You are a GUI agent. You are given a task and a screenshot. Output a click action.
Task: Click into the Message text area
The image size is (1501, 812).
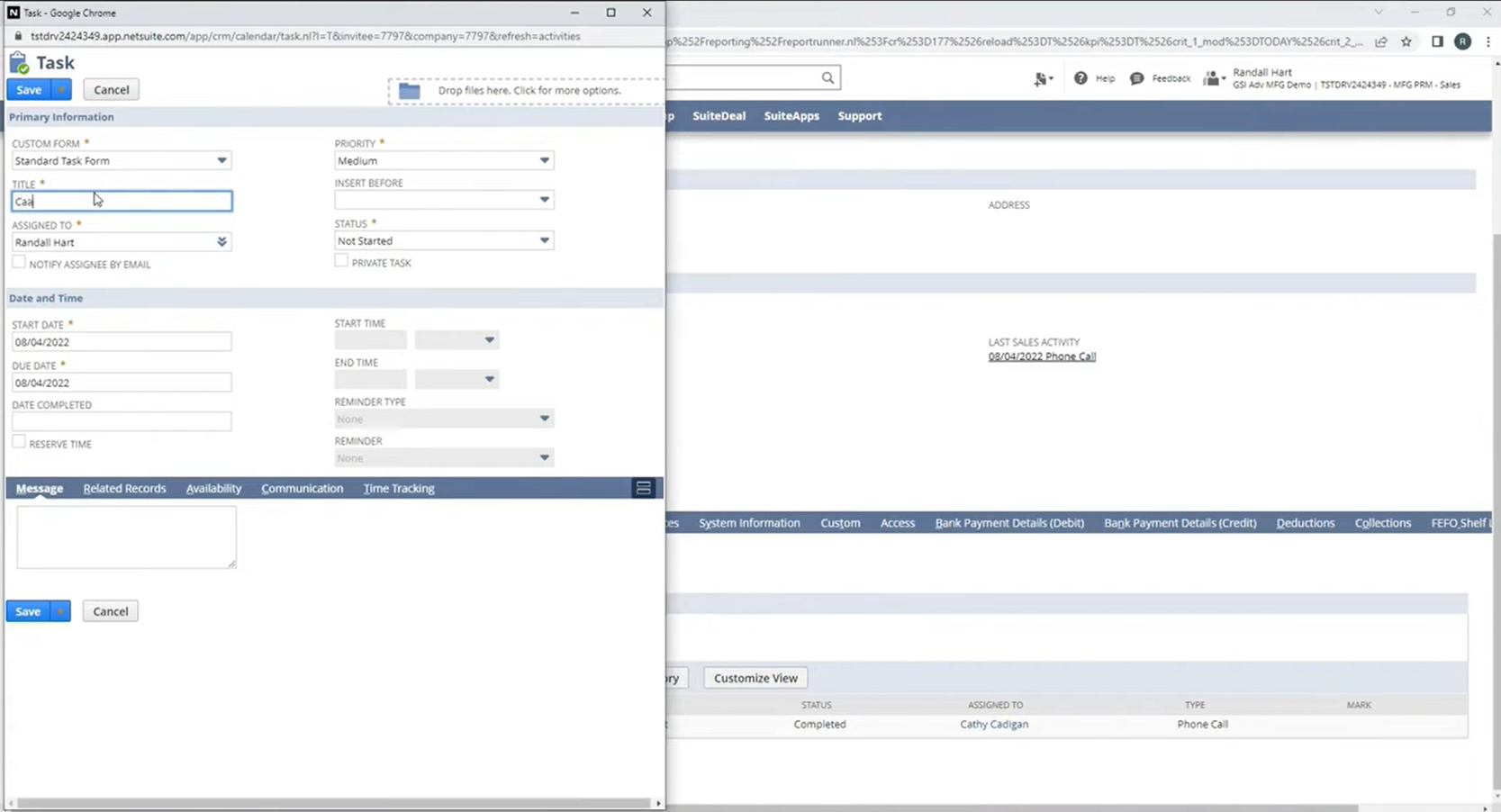coord(126,537)
